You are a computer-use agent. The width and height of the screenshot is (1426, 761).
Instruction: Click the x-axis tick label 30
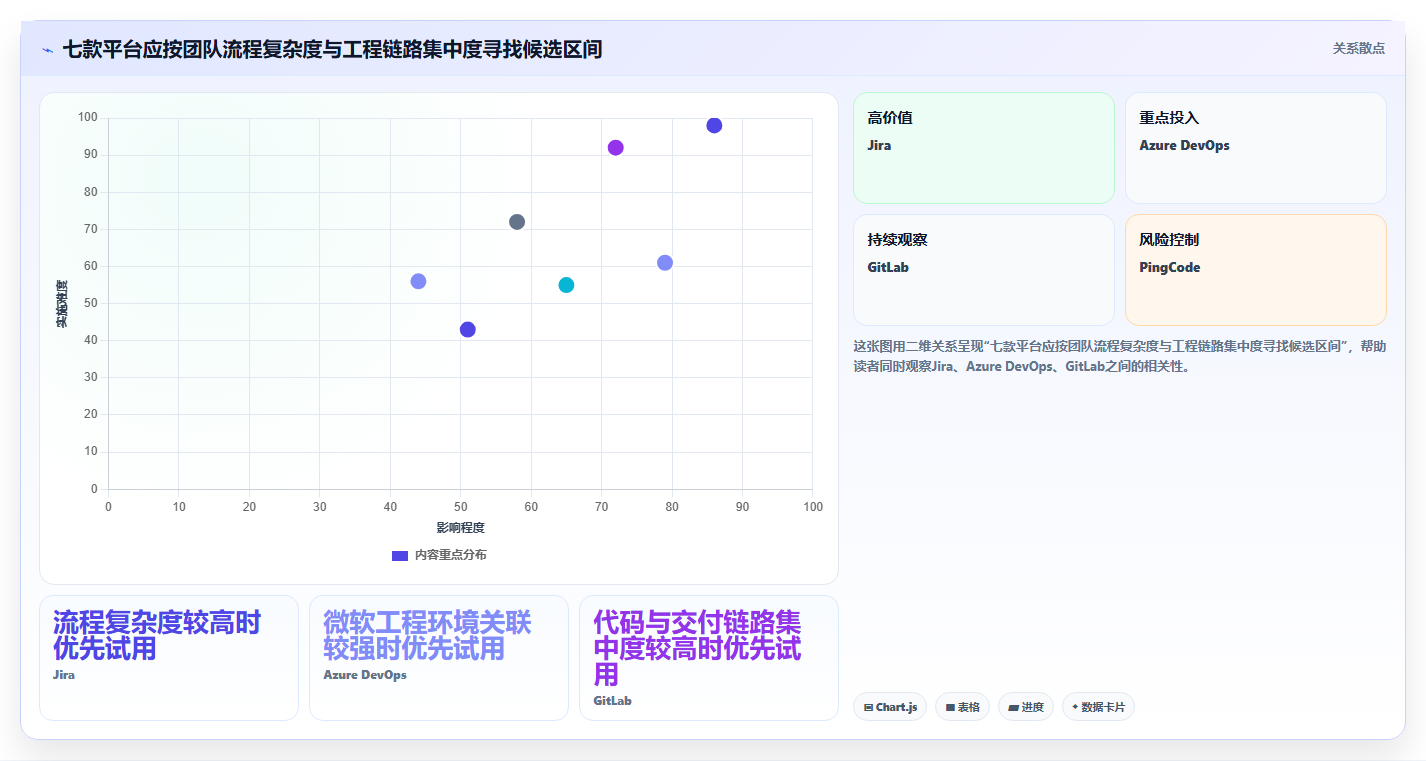(x=320, y=507)
